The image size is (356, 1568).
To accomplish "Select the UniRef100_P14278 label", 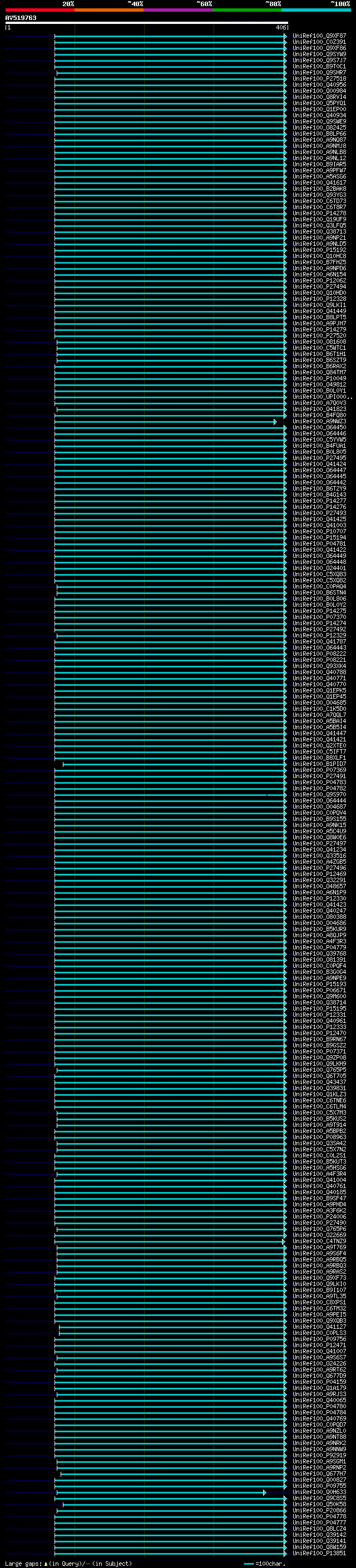I will pyautogui.click(x=319, y=213).
